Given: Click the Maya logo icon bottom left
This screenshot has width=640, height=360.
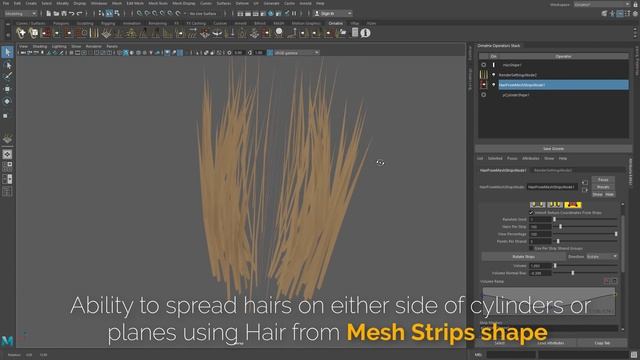Looking at the screenshot, I should click(7, 341).
